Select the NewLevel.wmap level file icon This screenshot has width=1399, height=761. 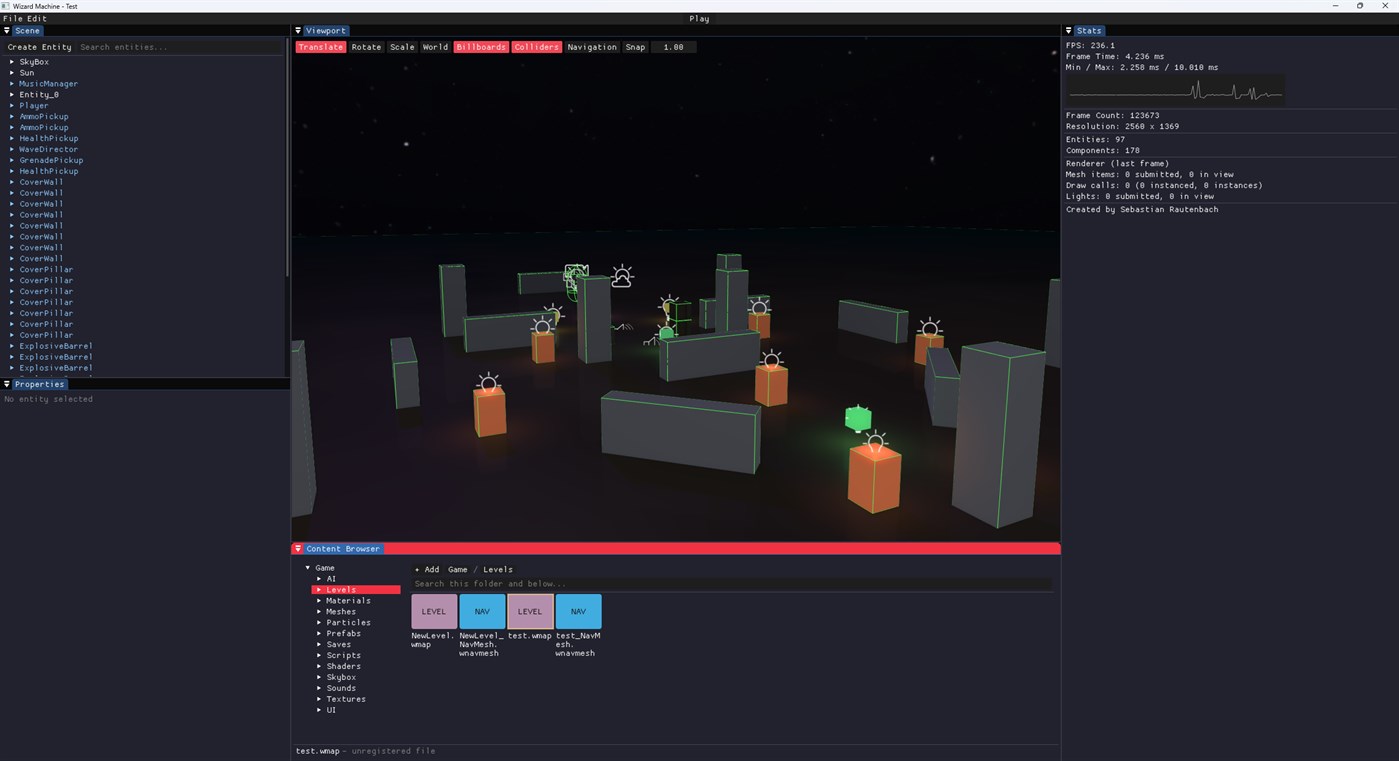(x=434, y=611)
